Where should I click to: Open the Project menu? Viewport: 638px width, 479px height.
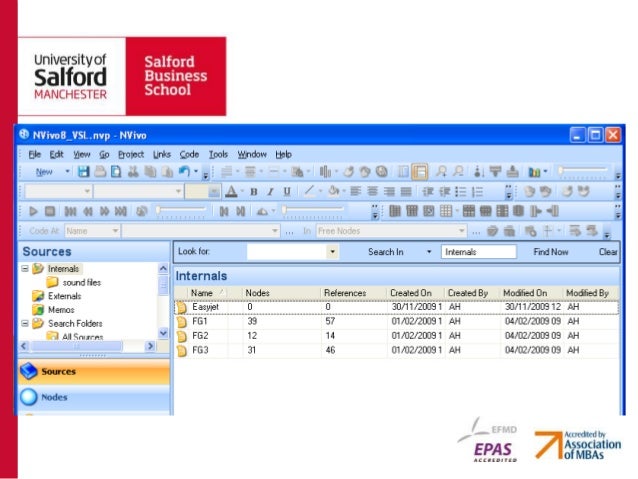coord(131,154)
